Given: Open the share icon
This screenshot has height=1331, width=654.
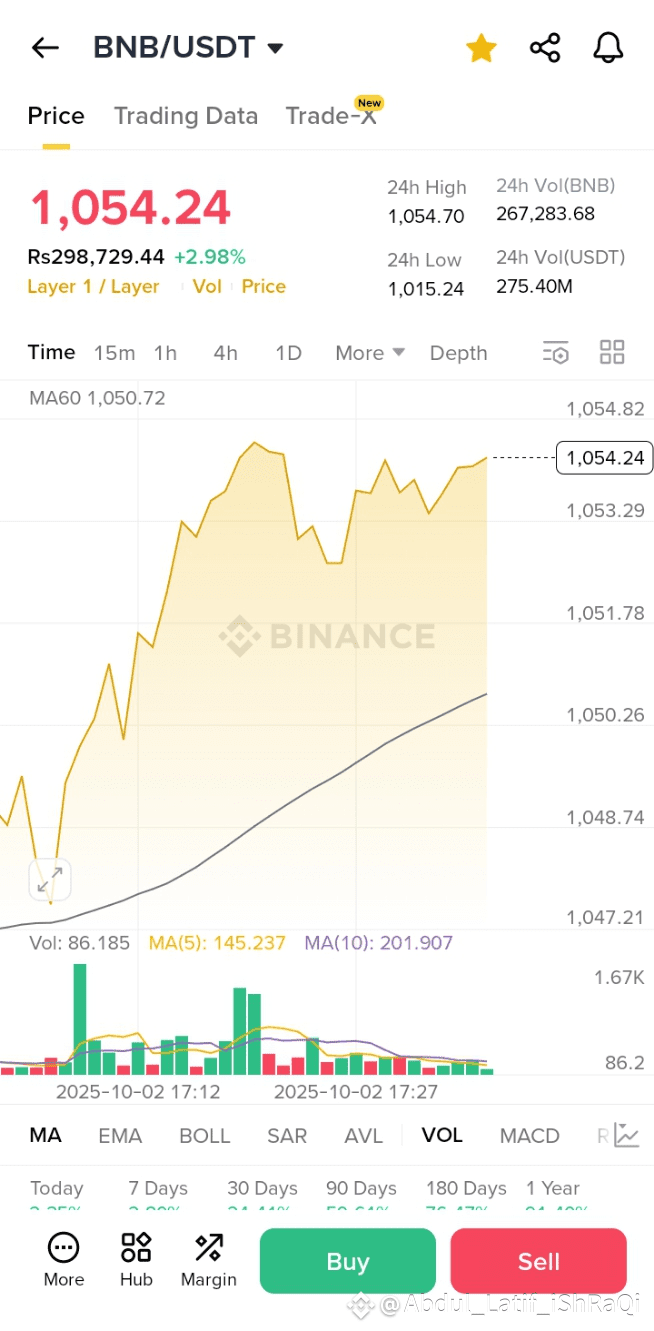Looking at the screenshot, I should pos(545,47).
